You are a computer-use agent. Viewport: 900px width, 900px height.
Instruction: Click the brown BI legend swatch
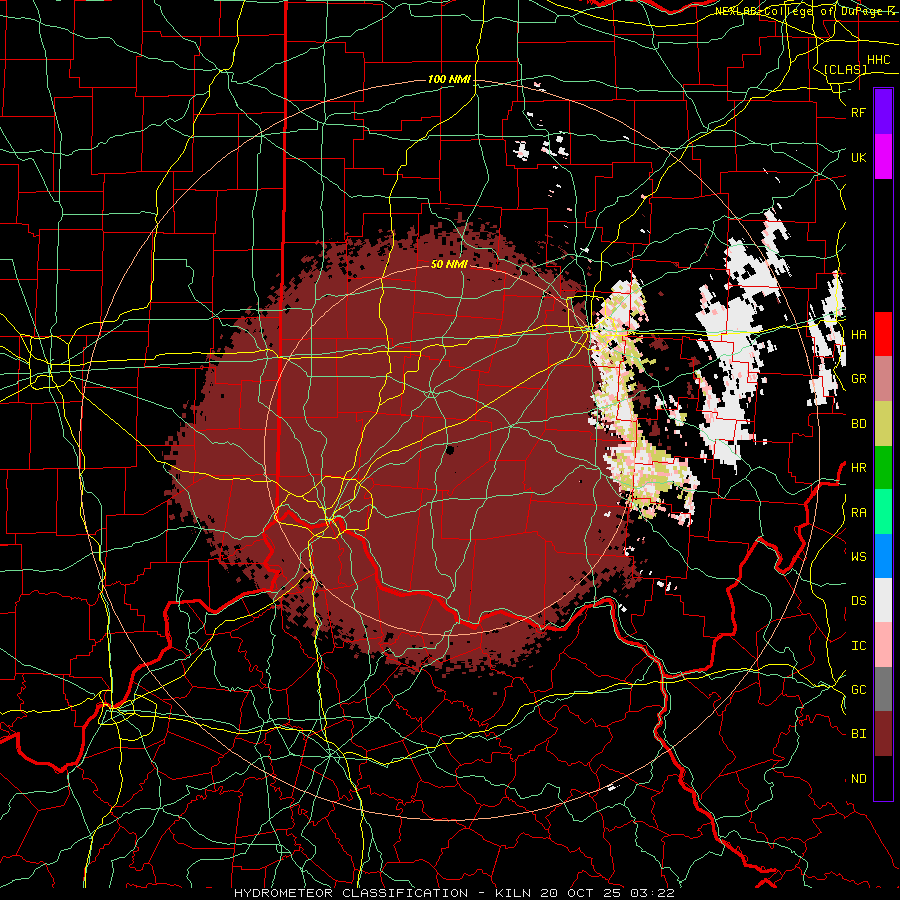pos(883,734)
